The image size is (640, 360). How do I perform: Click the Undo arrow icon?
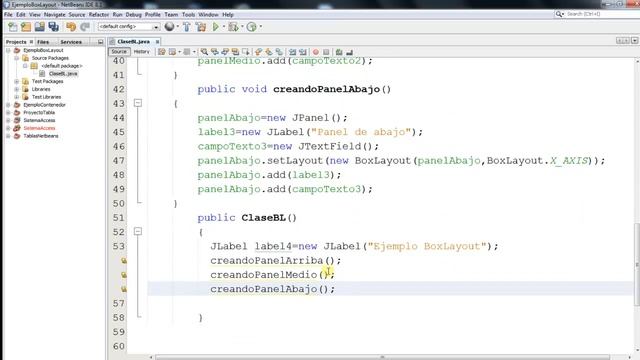point(71,27)
